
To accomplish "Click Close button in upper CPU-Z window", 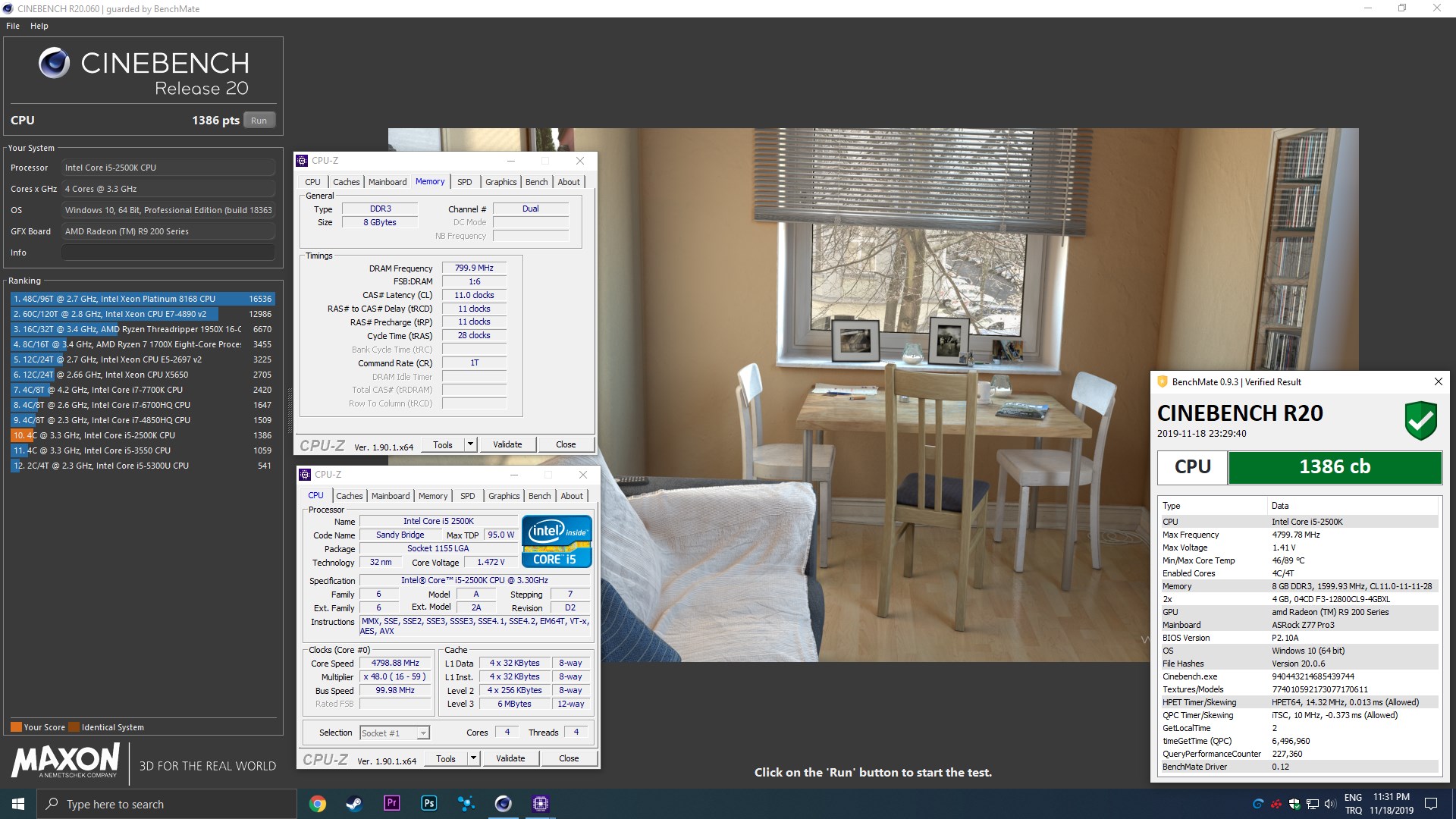I will click(566, 445).
